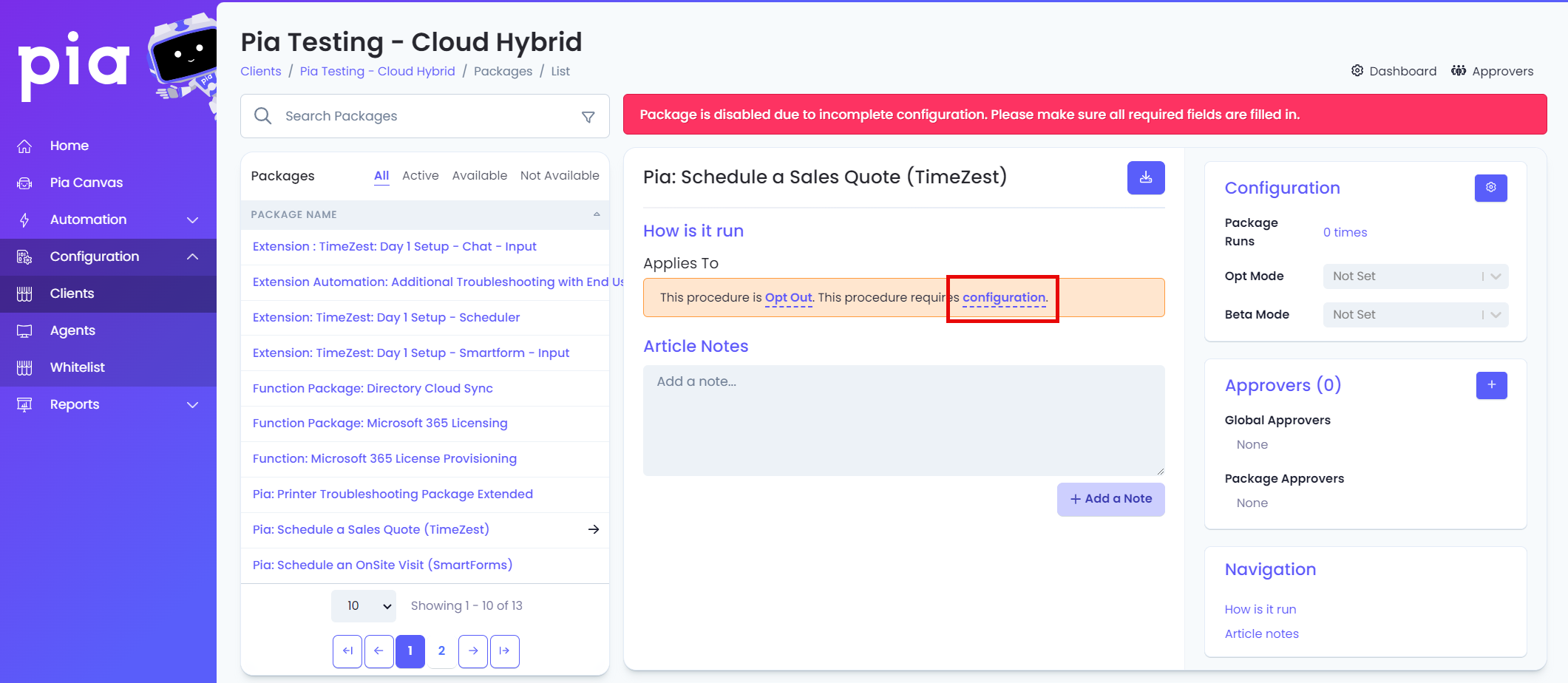Open Function Package: Directory Cloud Sync
Screen dimensions: 1568x683
(x=373, y=389)
